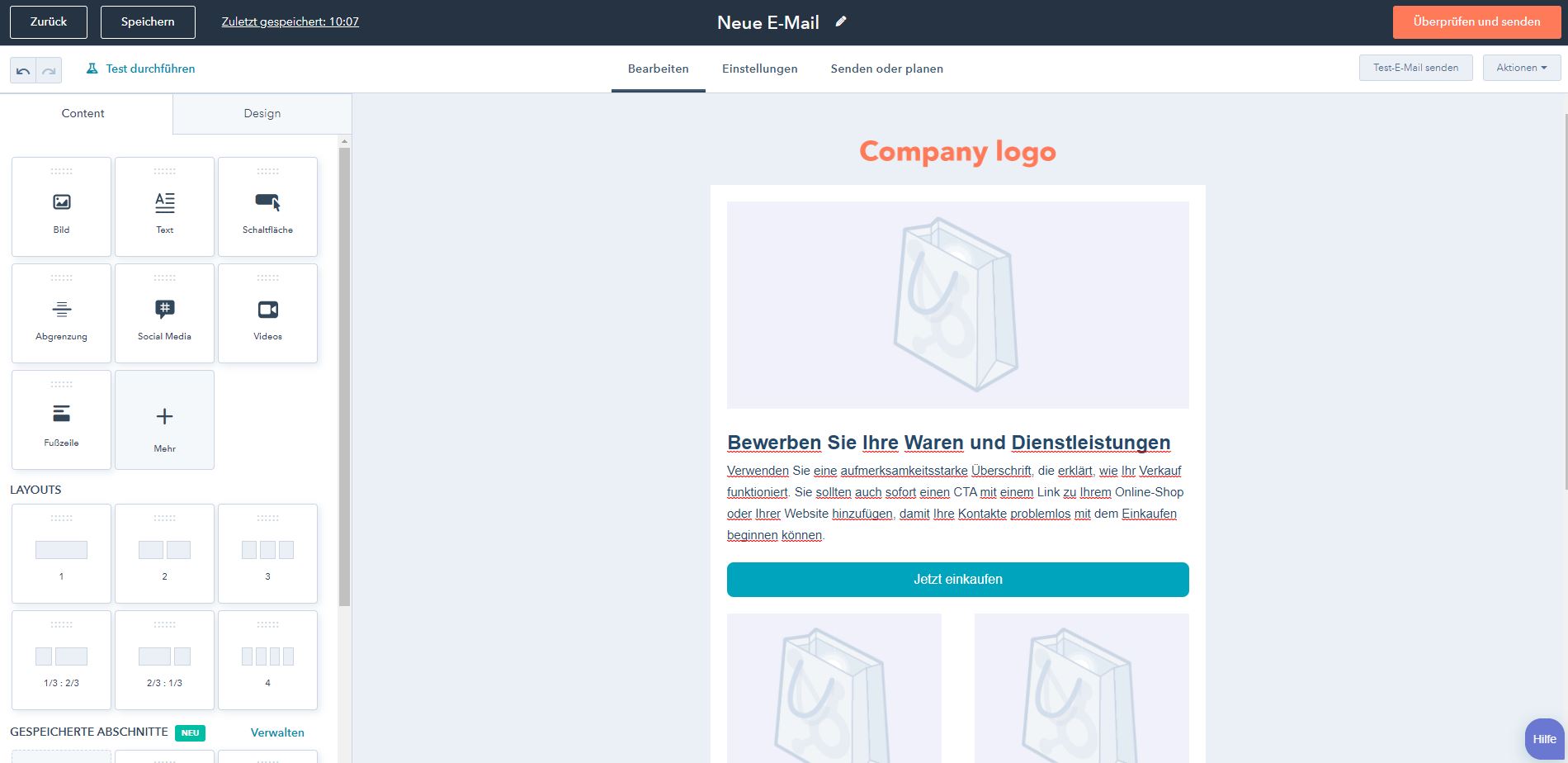The image size is (1568, 763).
Task: Open the Einstellungen tab
Action: (x=759, y=69)
